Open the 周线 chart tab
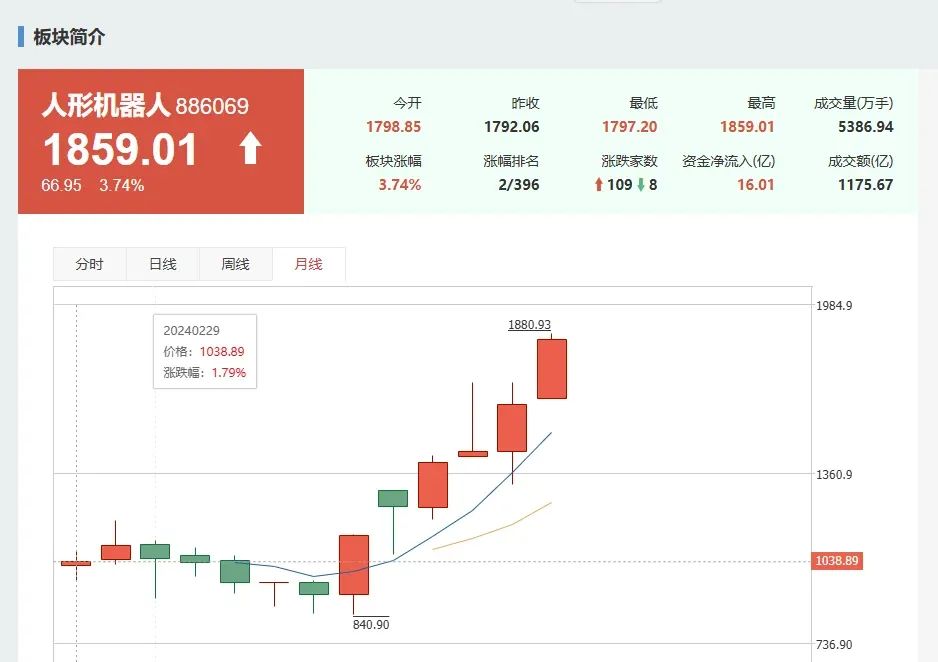This screenshot has width=938, height=662. [236, 264]
